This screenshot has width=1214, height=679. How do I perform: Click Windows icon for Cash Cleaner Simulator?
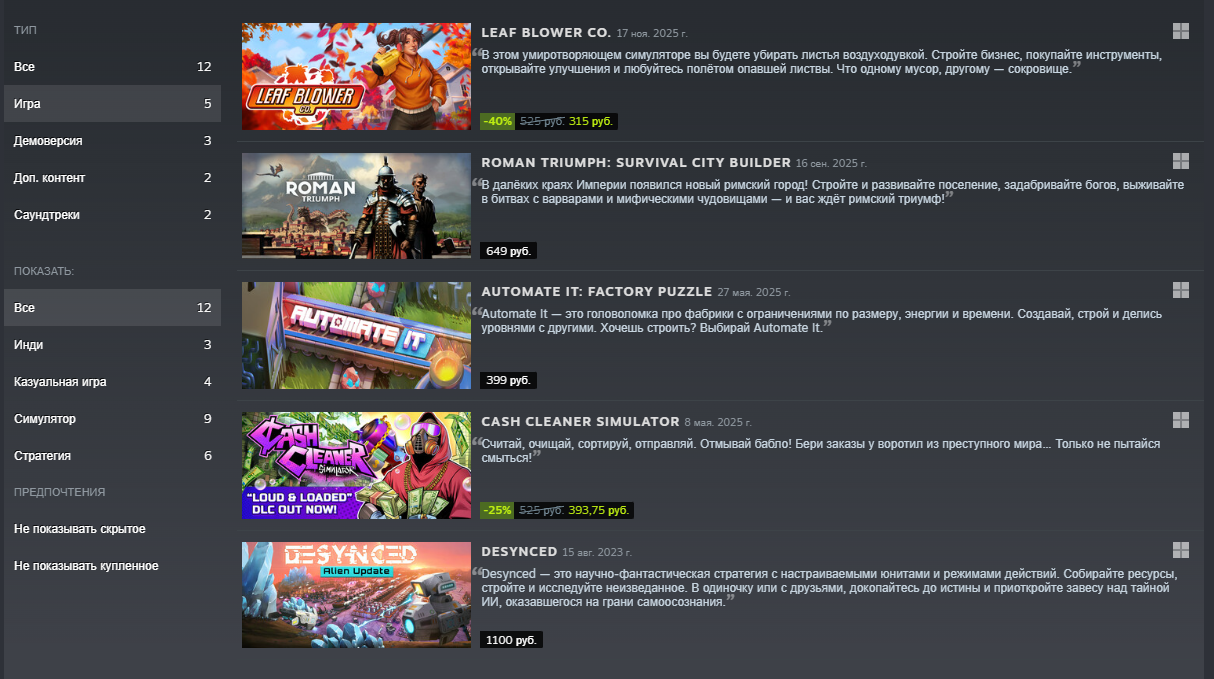coord(1181,420)
